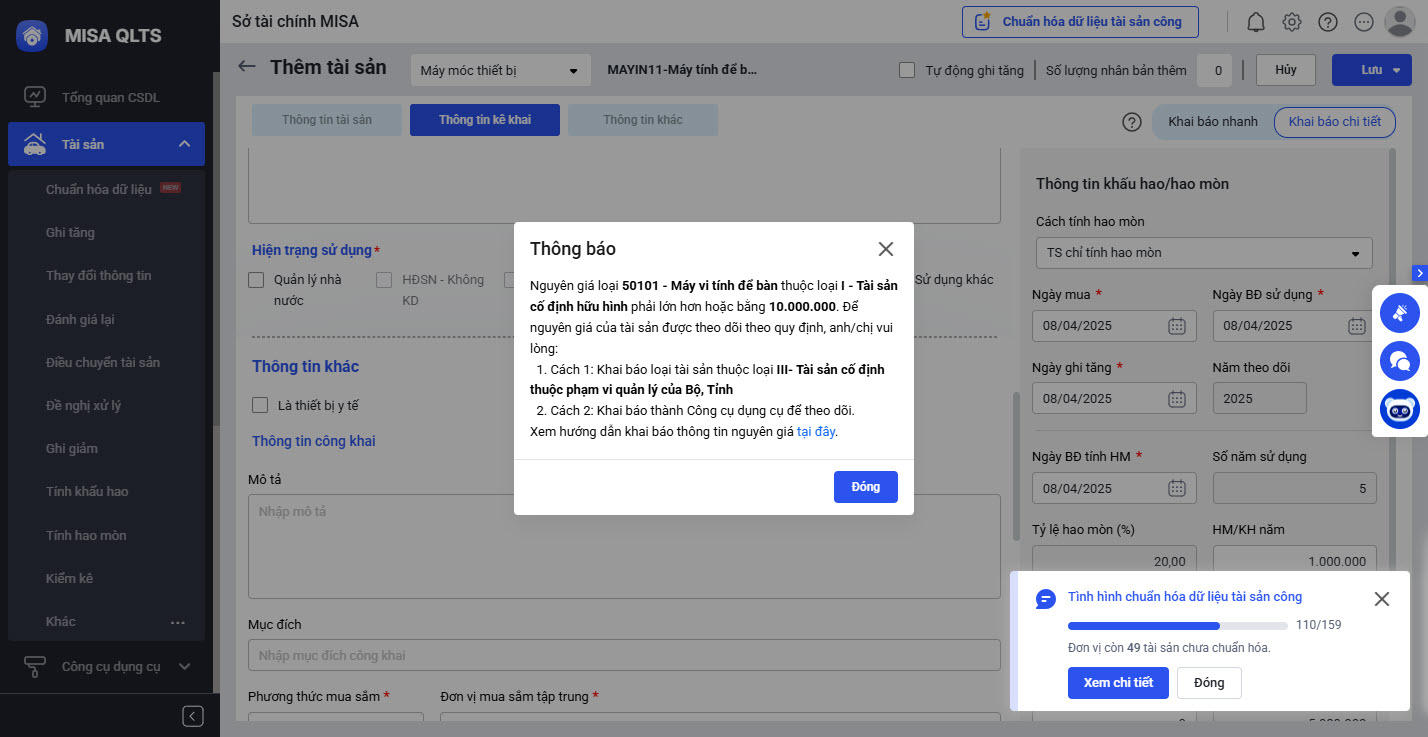The width and height of the screenshot is (1428, 737).
Task: Enable the Tự động ghi tăng checkbox
Action: tap(907, 70)
